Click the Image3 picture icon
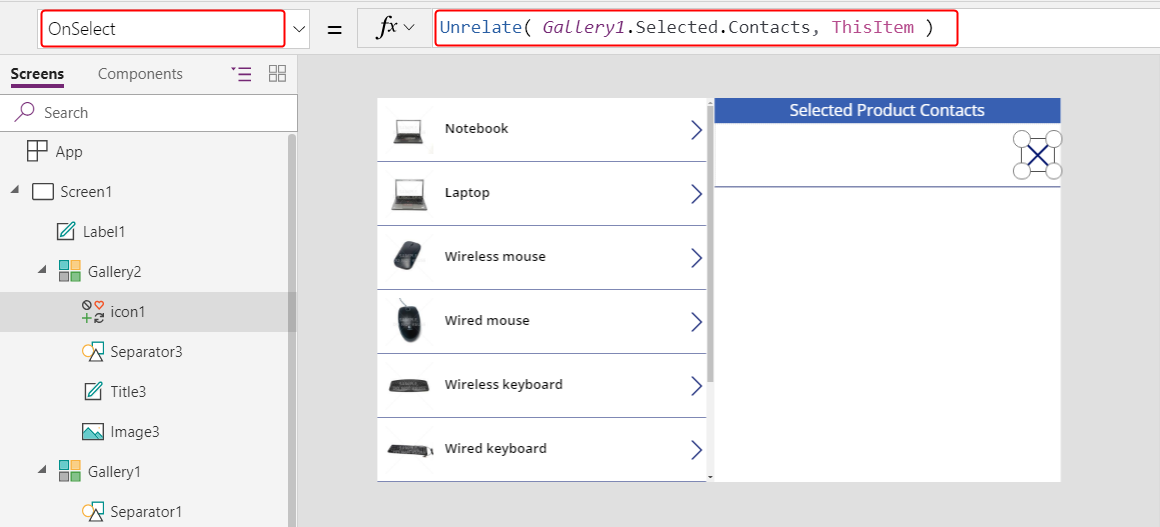Viewport: 1160px width, 527px height. [92, 432]
